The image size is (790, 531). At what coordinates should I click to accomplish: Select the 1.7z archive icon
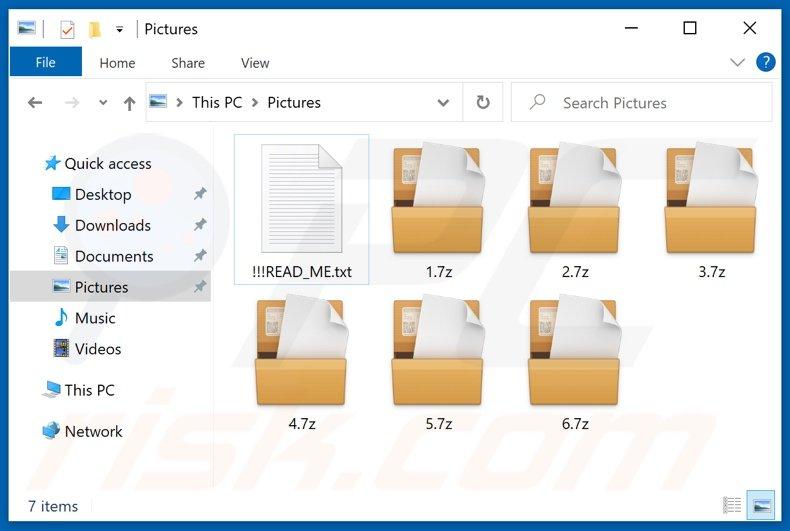[438, 198]
